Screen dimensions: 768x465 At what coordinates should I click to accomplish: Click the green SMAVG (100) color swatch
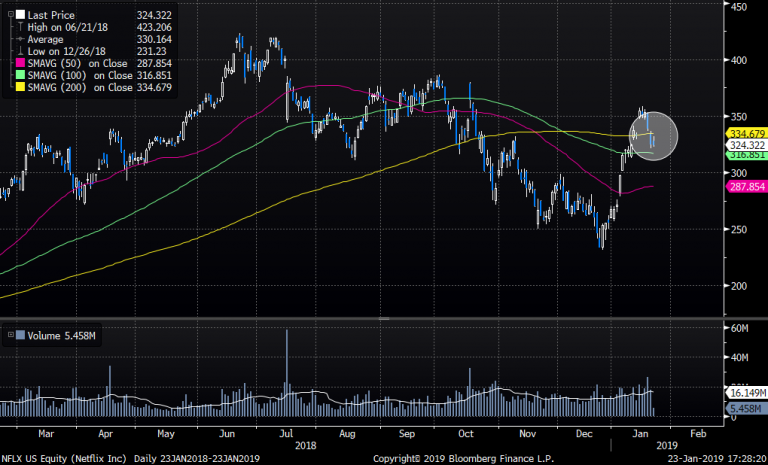(x=20, y=75)
